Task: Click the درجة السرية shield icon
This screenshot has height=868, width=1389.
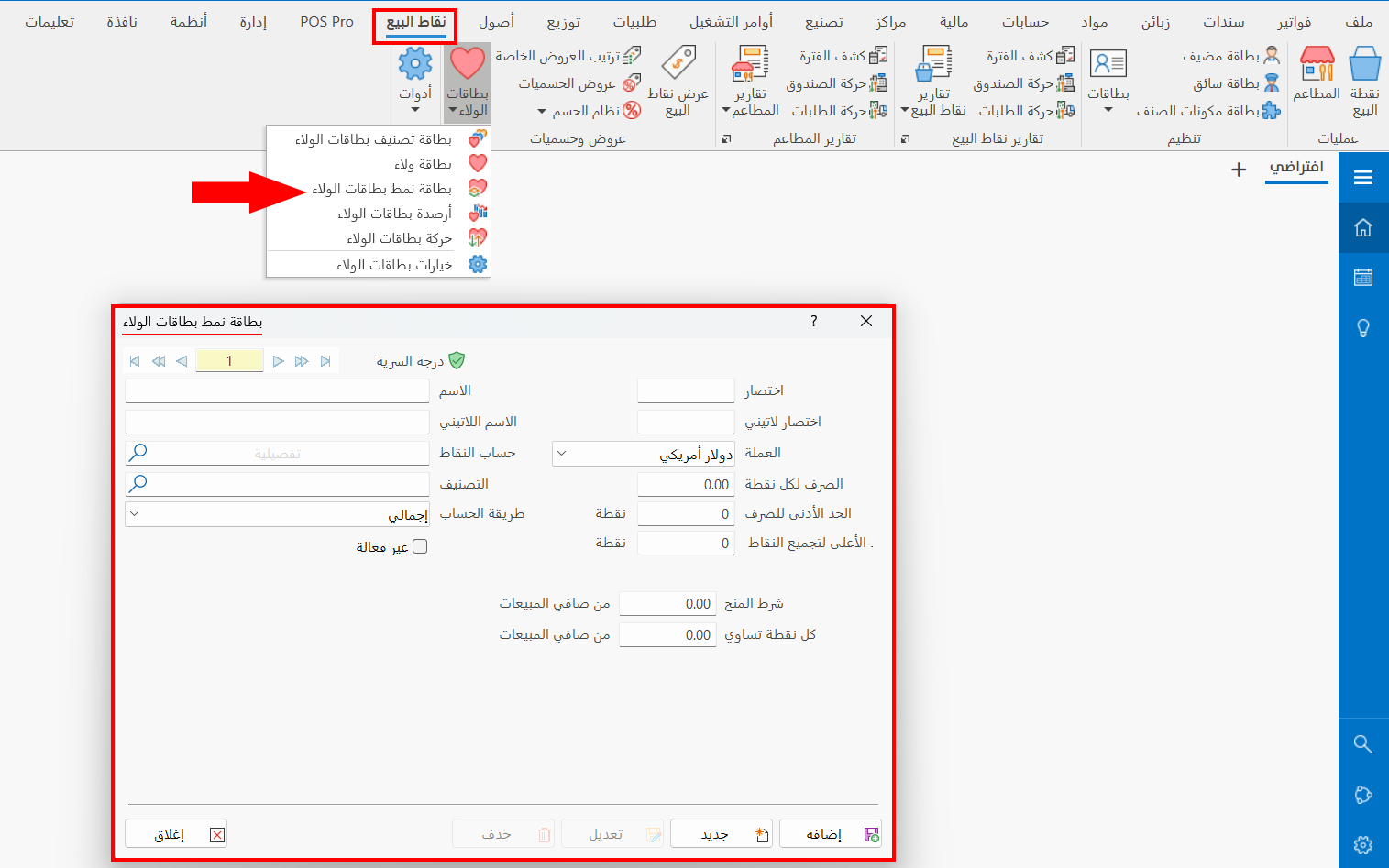Action: click(456, 360)
